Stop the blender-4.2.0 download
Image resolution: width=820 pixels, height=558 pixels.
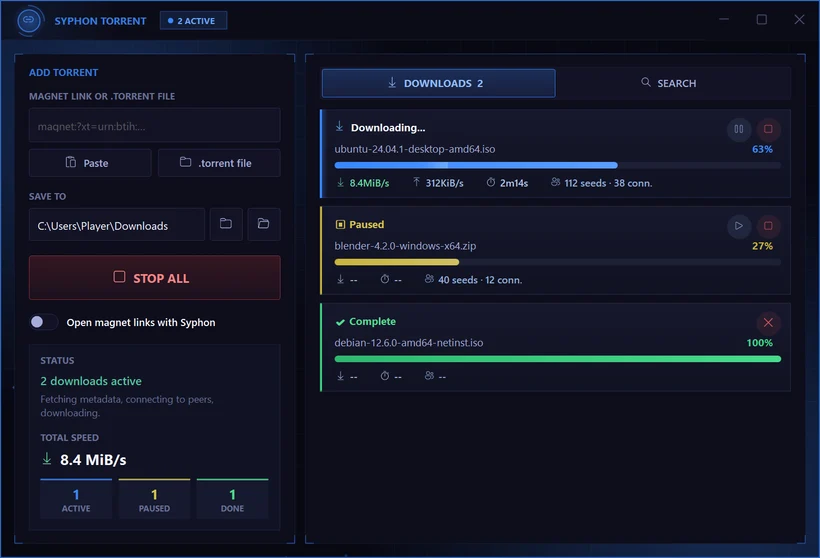pyautogui.click(x=768, y=226)
